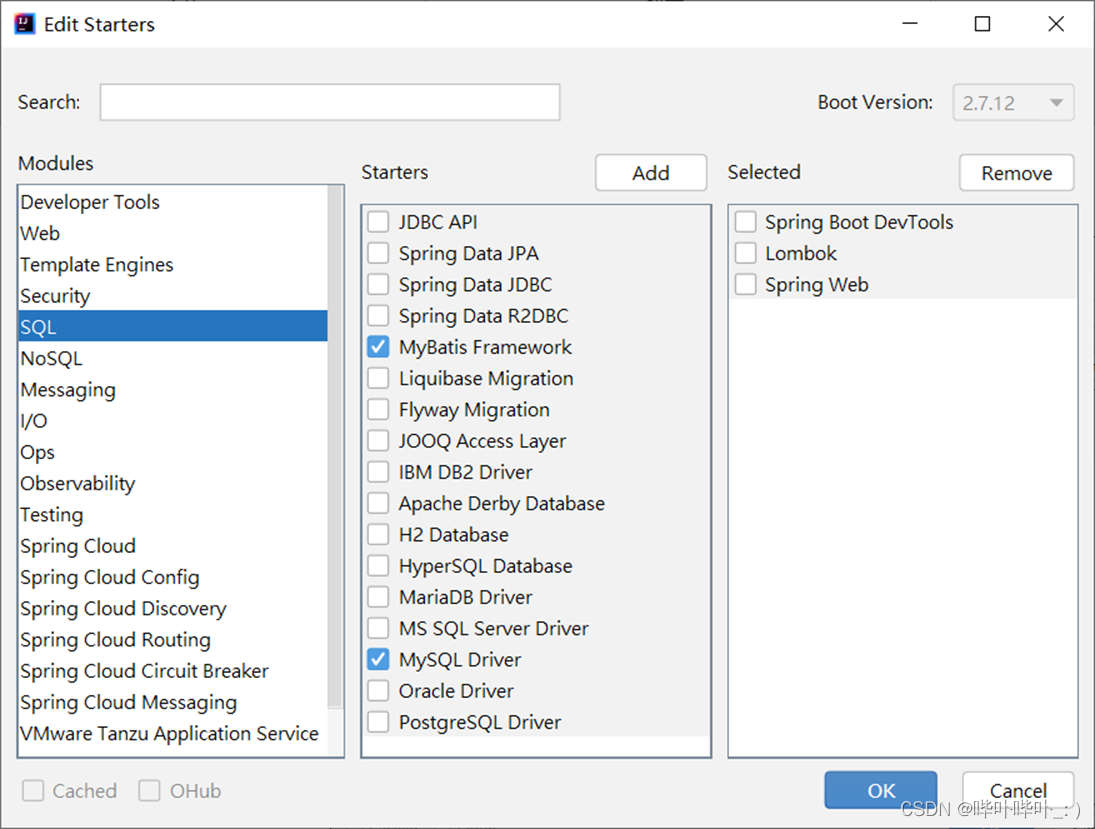The image size is (1095, 829).
Task: Uncheck the MySQL Driver starter
Action: [x=378, y=660]
